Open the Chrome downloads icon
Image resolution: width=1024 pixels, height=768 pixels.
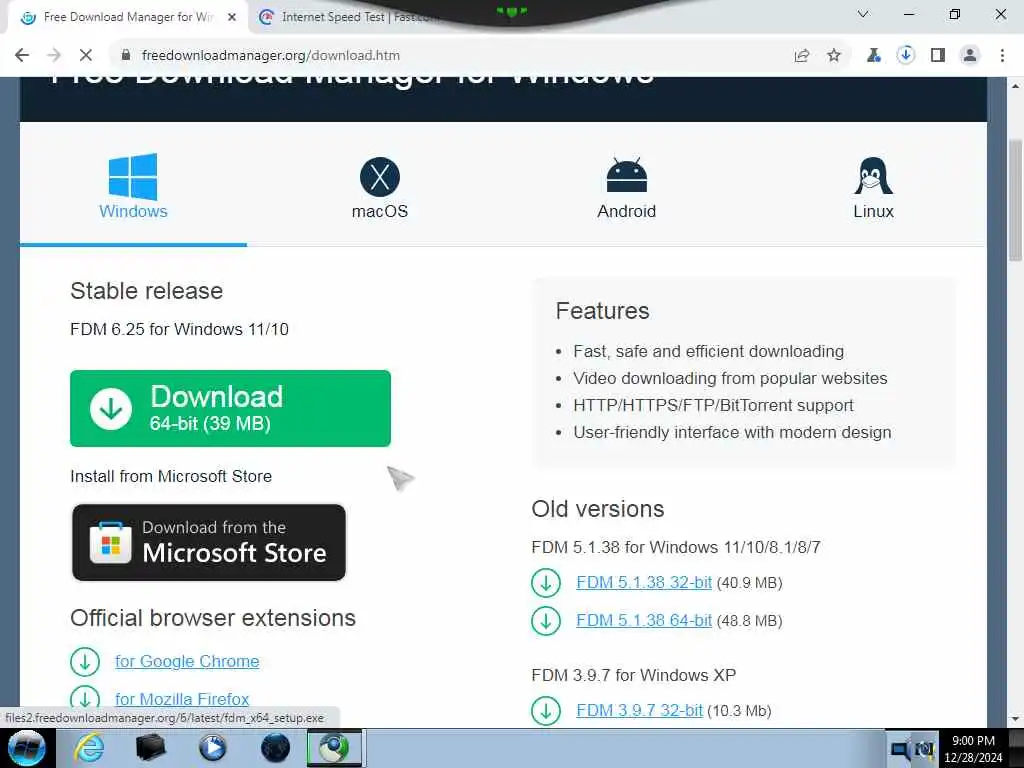905,56
